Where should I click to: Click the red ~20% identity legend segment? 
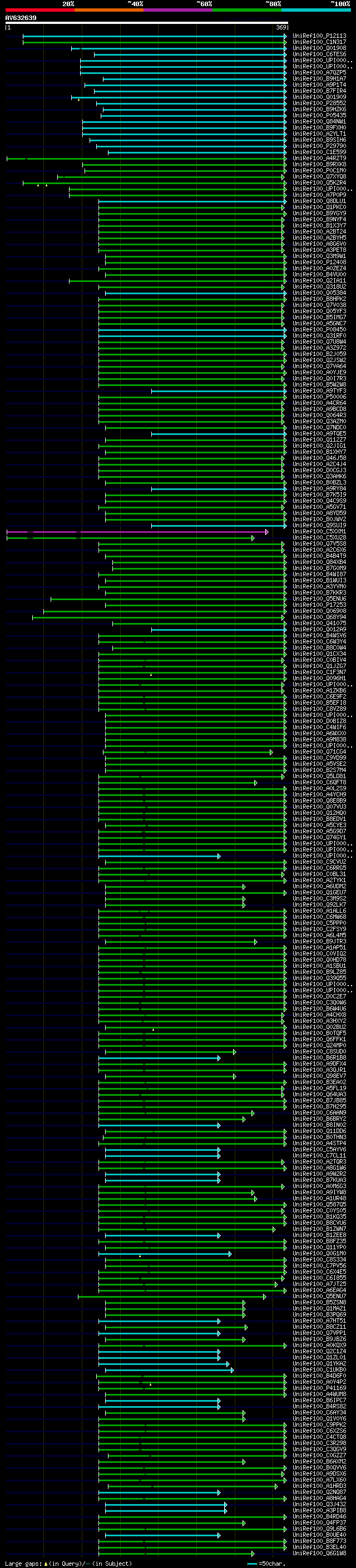coord(39,10)
